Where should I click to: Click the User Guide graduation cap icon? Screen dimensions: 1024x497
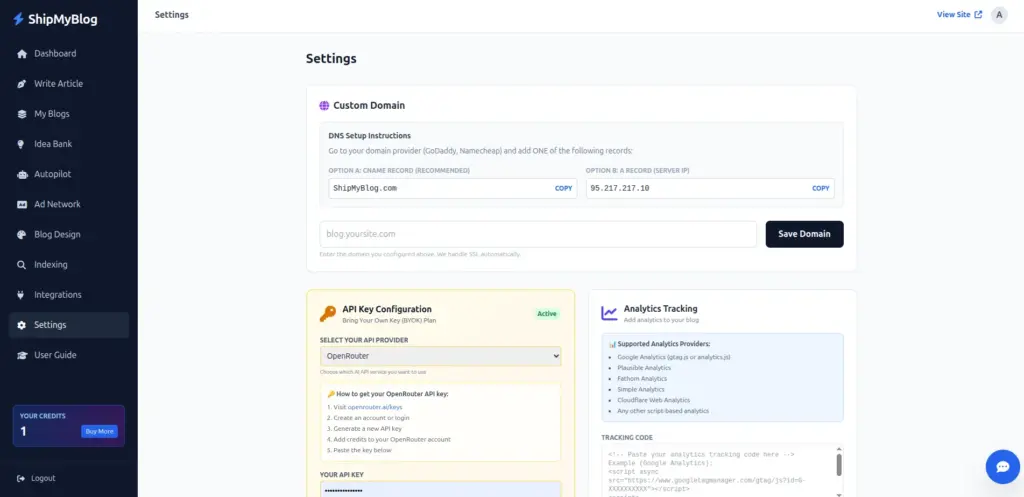point(22,355)
